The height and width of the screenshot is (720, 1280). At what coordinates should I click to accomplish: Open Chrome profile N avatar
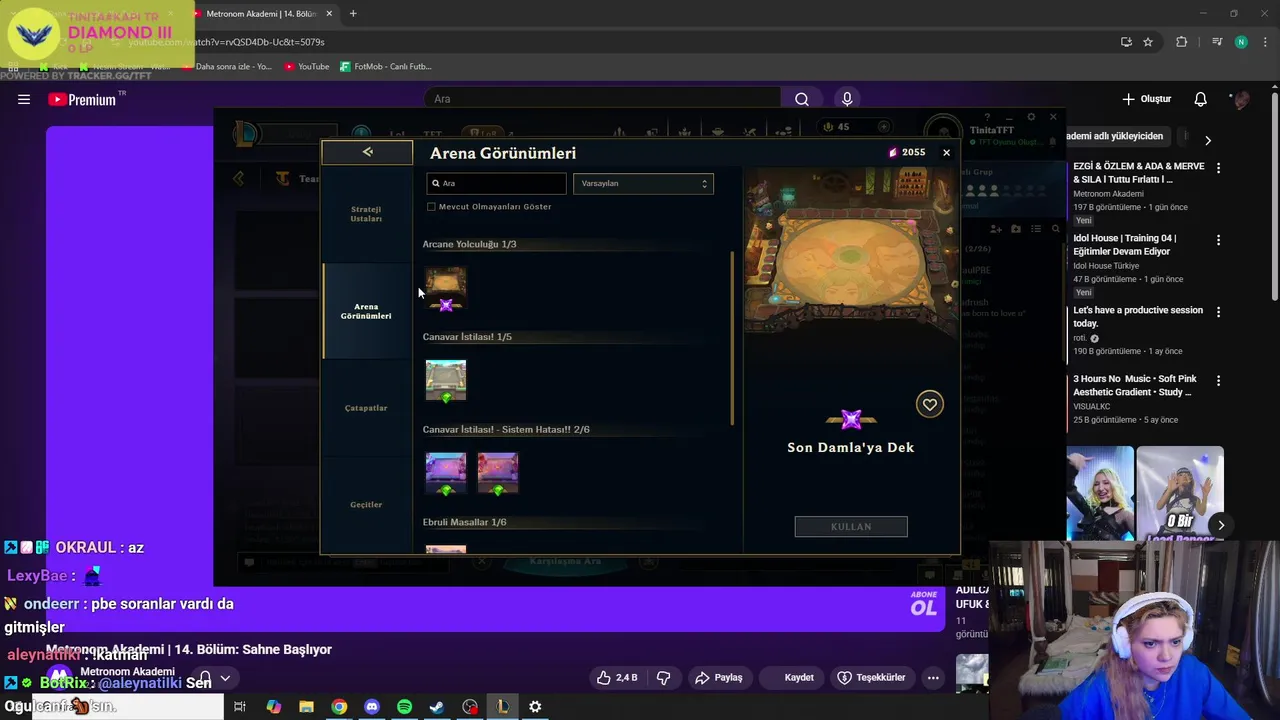tap(1241, 42)
